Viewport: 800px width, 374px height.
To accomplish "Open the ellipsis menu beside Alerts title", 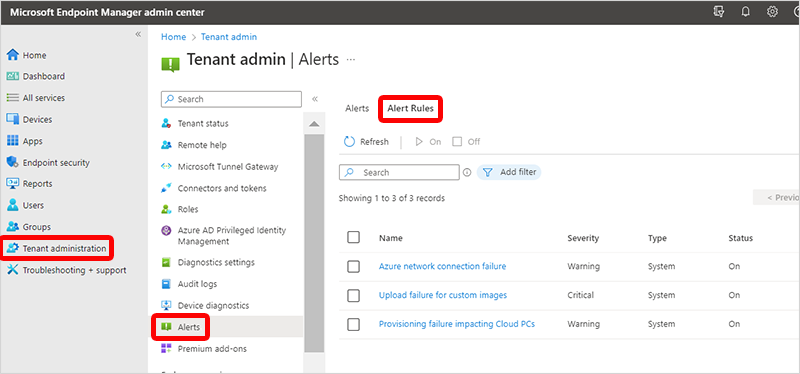I will tap(351, 59).
